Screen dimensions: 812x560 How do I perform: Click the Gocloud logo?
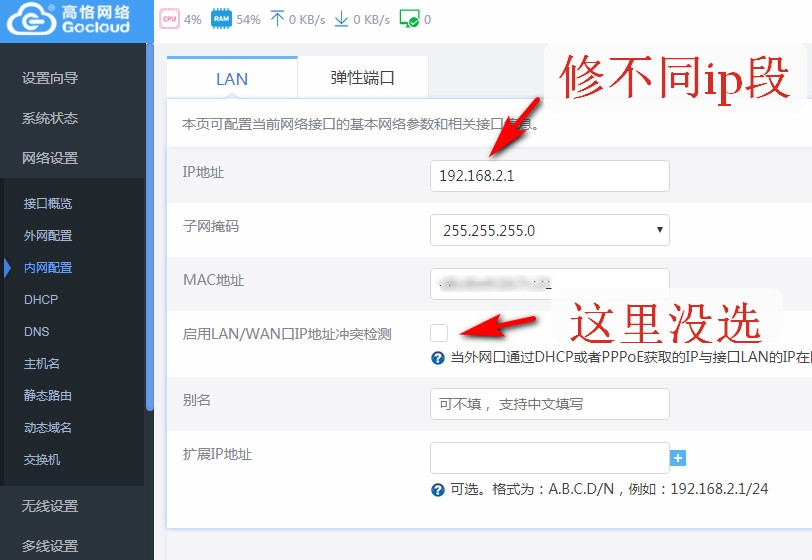(68, 20)
